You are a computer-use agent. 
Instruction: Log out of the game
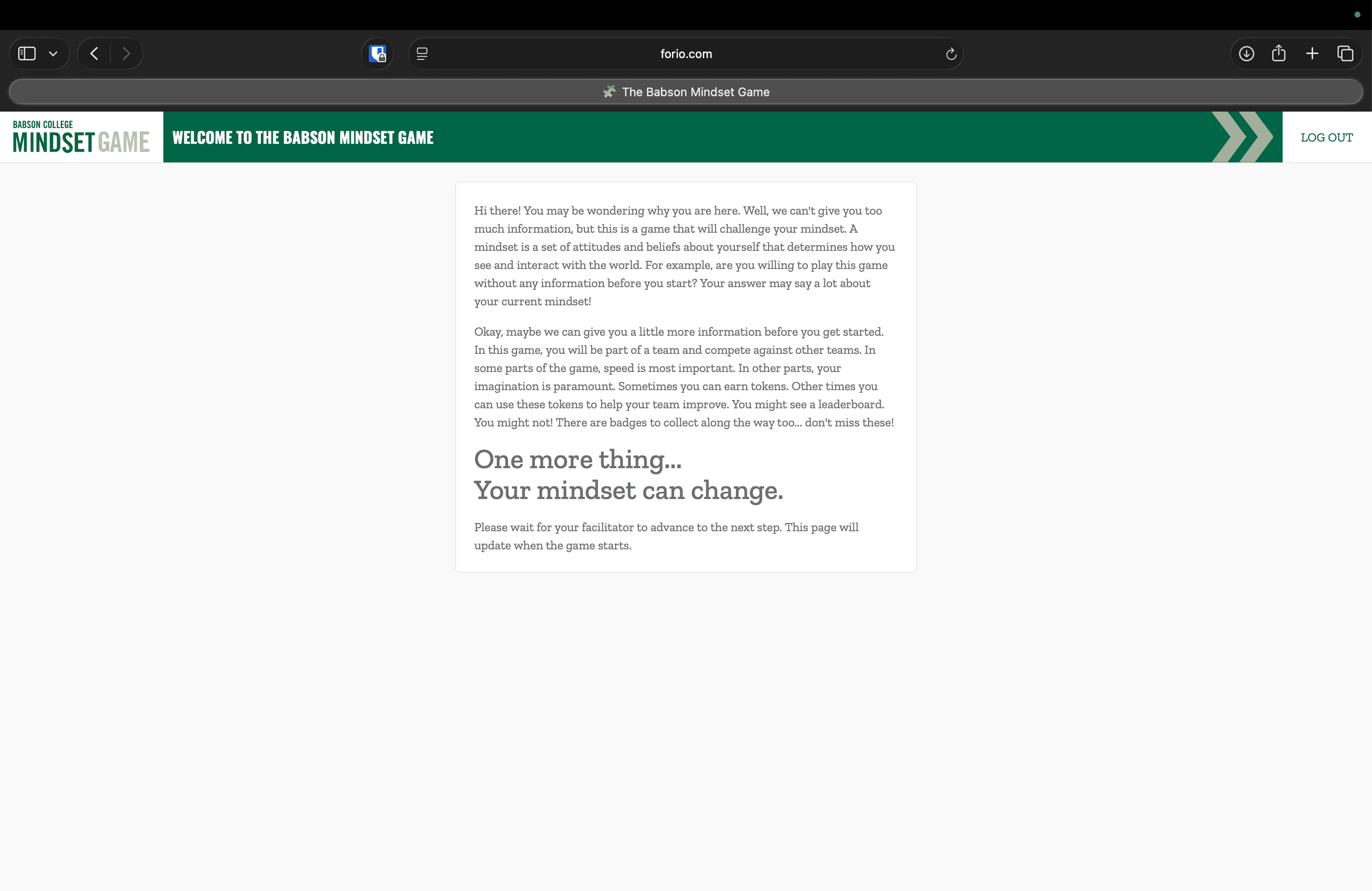point(1327,137)
